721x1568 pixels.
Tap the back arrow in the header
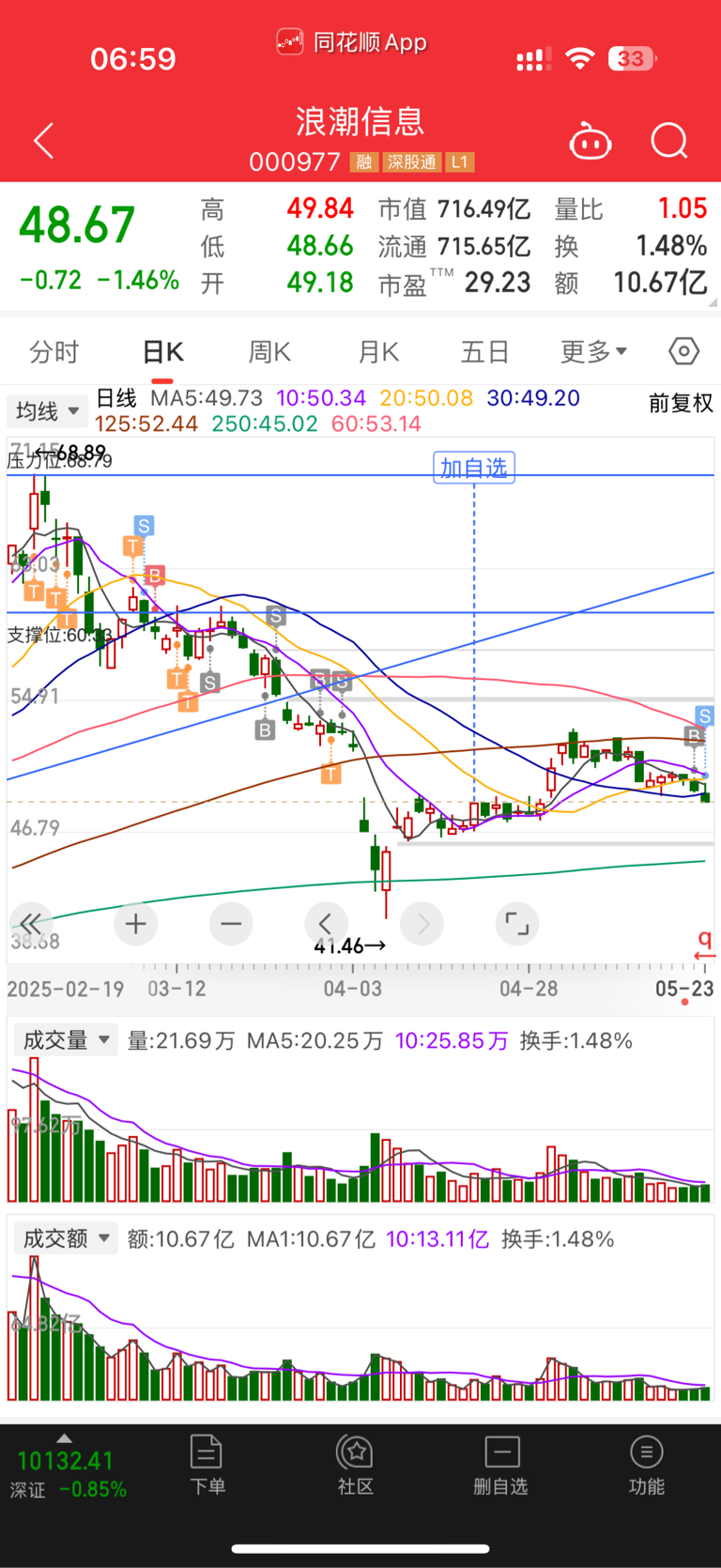click(x=44, y=142)
